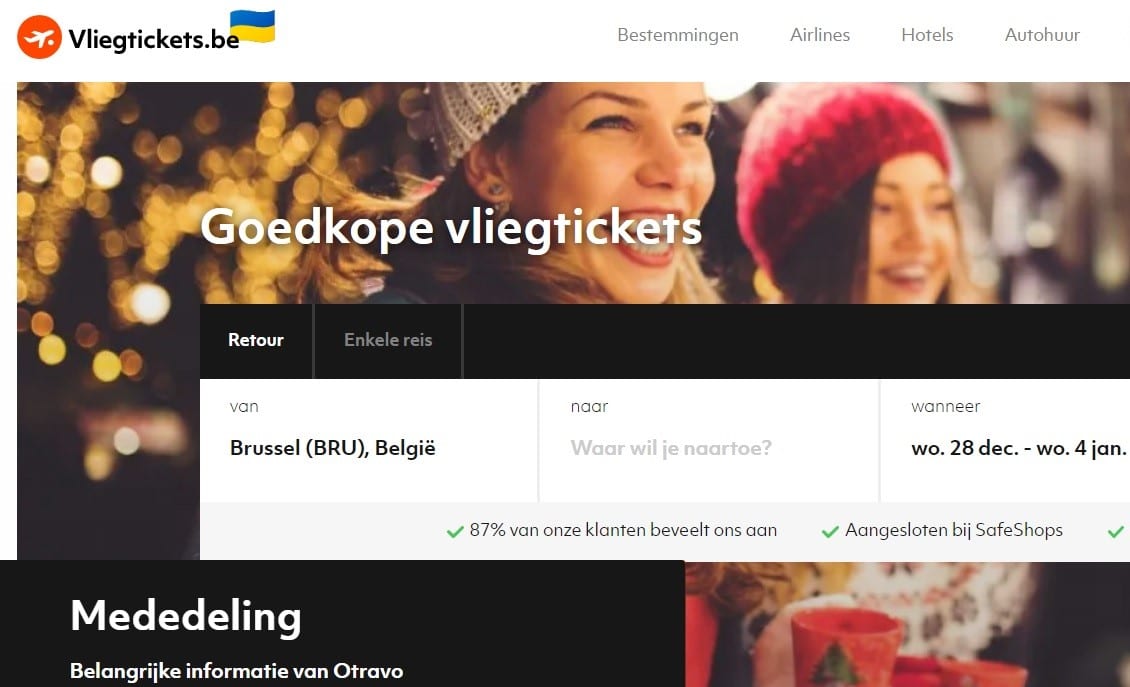Click the 87% klanten beveelt aan text
1130x687 pixels.
[623, 530]
